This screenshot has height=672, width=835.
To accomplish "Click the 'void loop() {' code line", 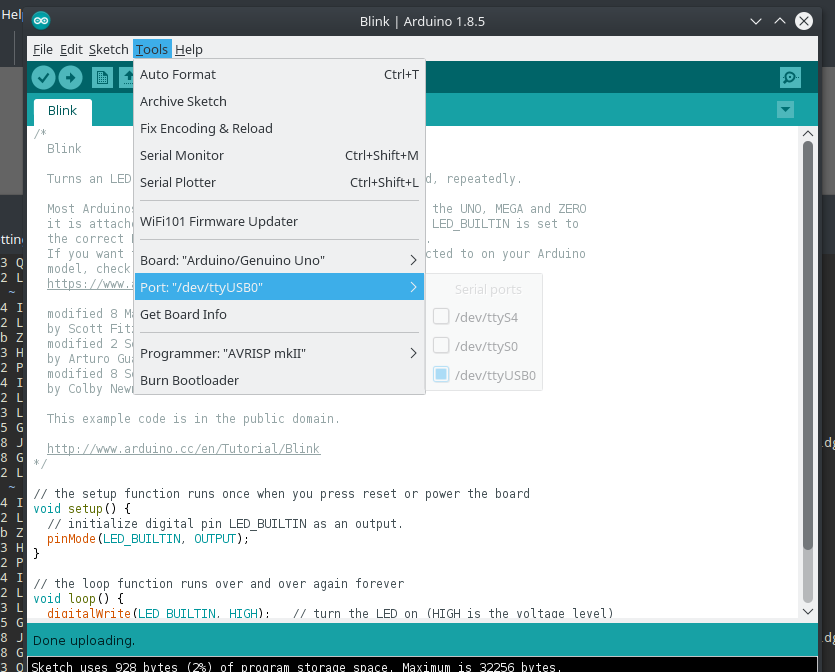I will tap(78, 599).
